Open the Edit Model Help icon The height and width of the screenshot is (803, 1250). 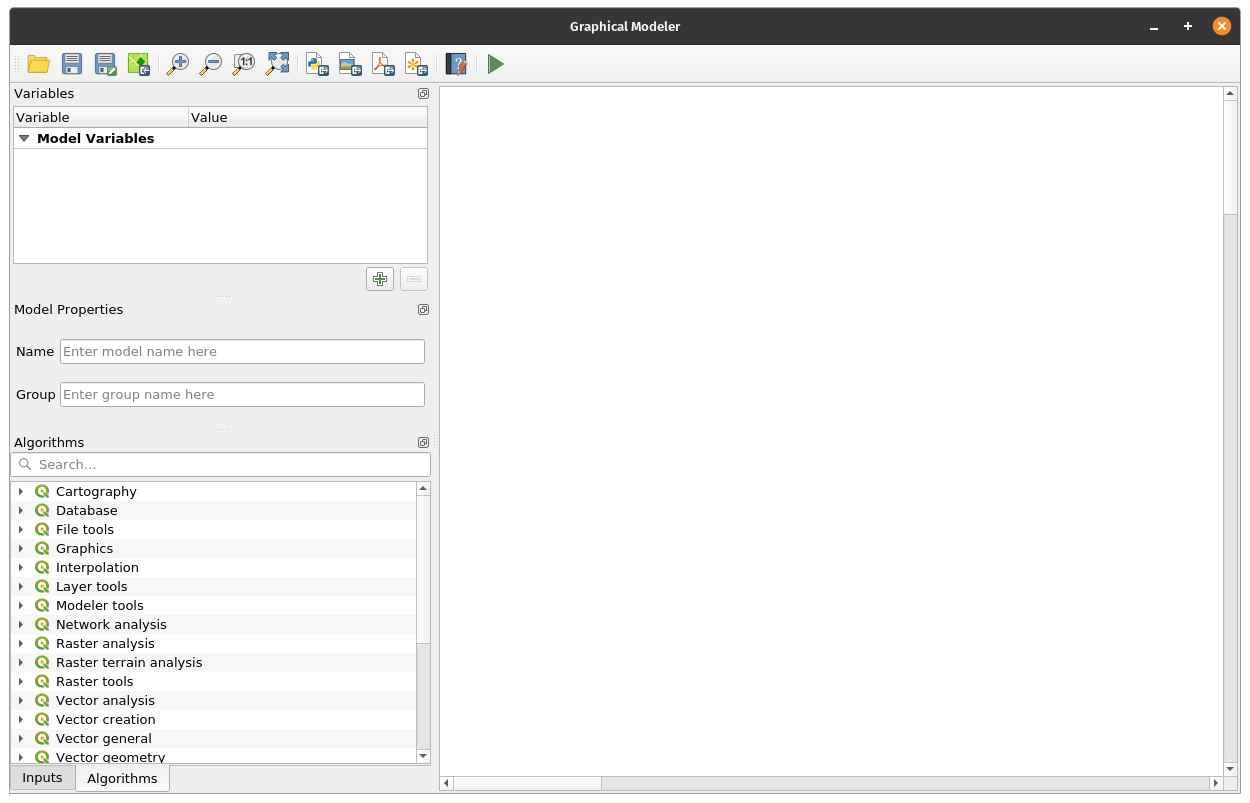click(x=456, y=64)
